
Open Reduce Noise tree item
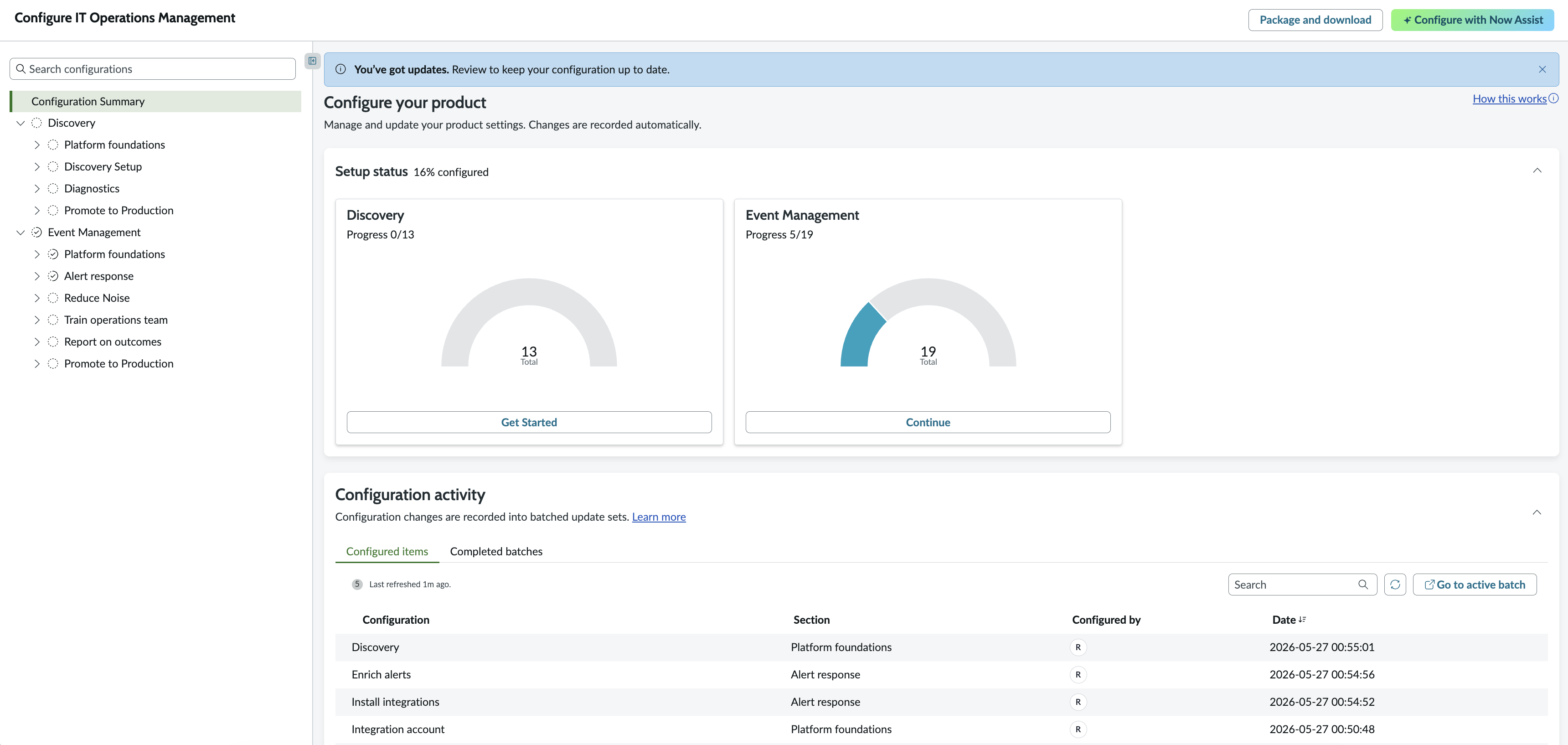pyautogui.click(x=97, y=298)
